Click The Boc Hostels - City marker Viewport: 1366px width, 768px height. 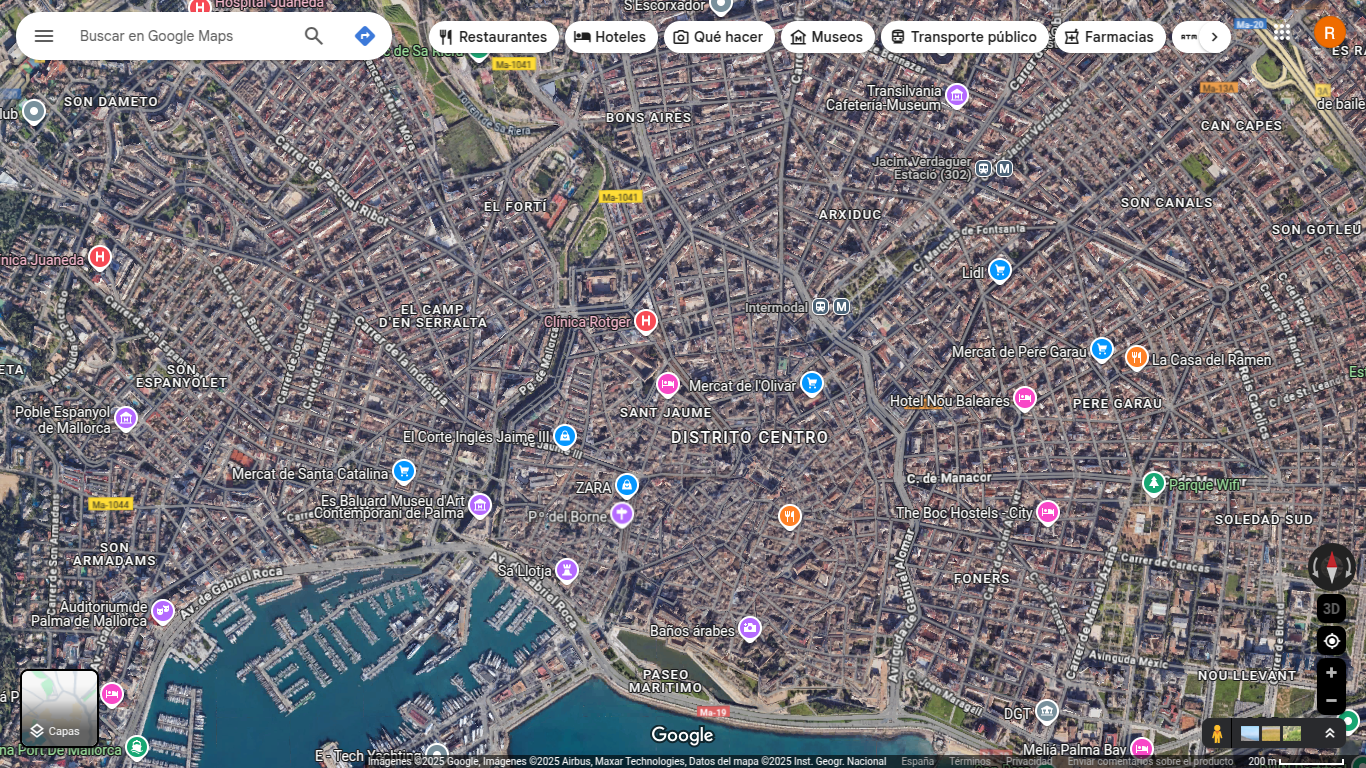pos(1048,512)
